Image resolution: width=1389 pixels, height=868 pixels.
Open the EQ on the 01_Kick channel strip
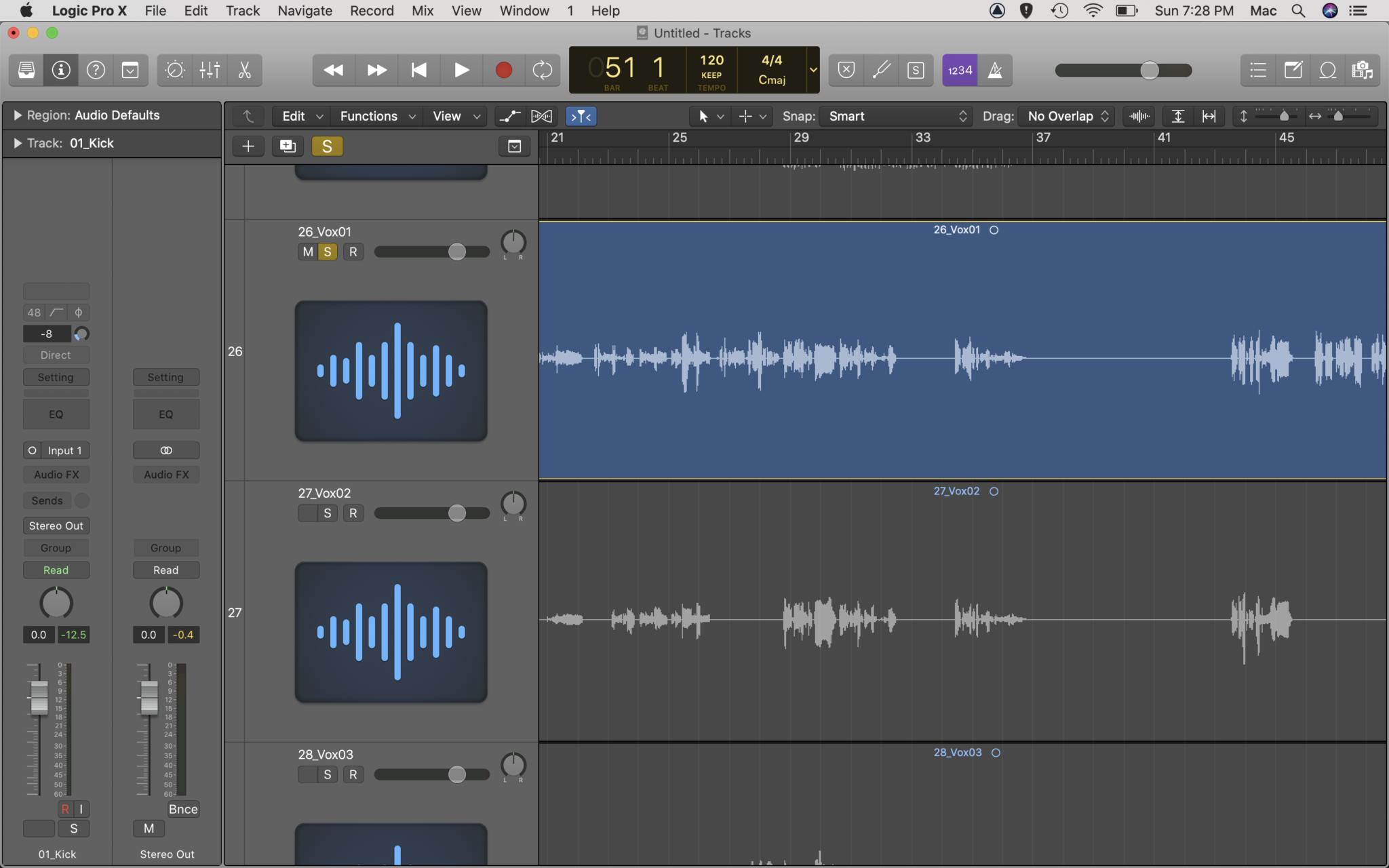tap(56, 414)
